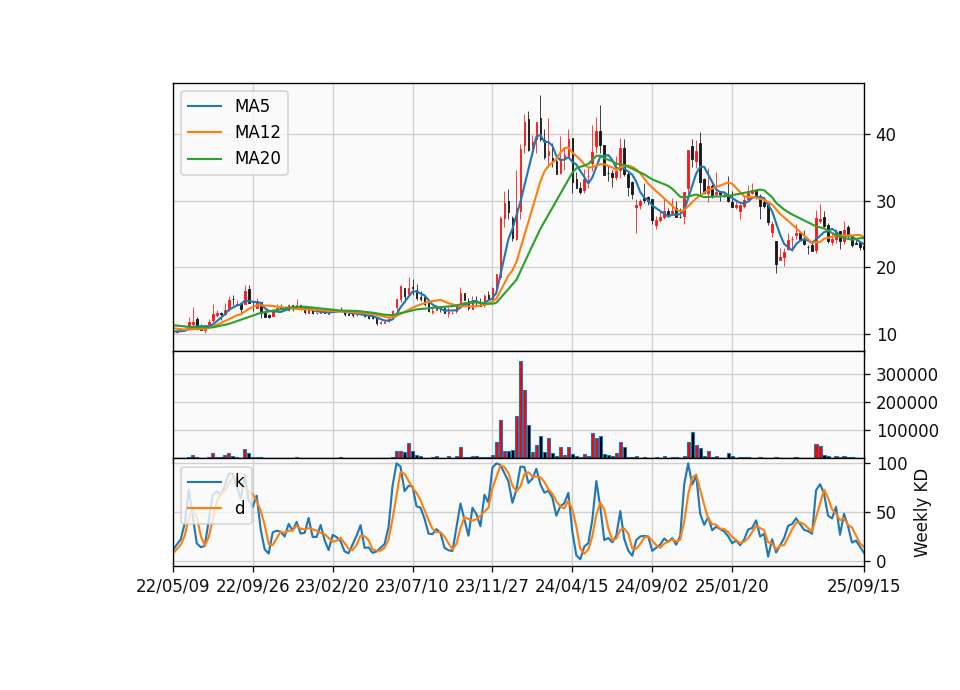Click the tallest volume bar above 300000

click(x=520, y=410)
